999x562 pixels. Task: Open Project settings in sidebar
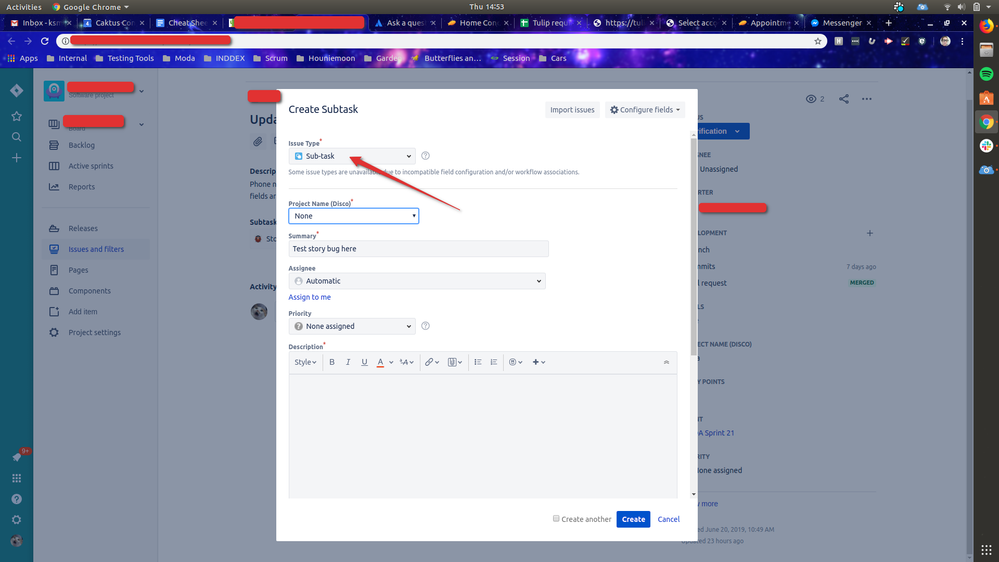point(94,332)
